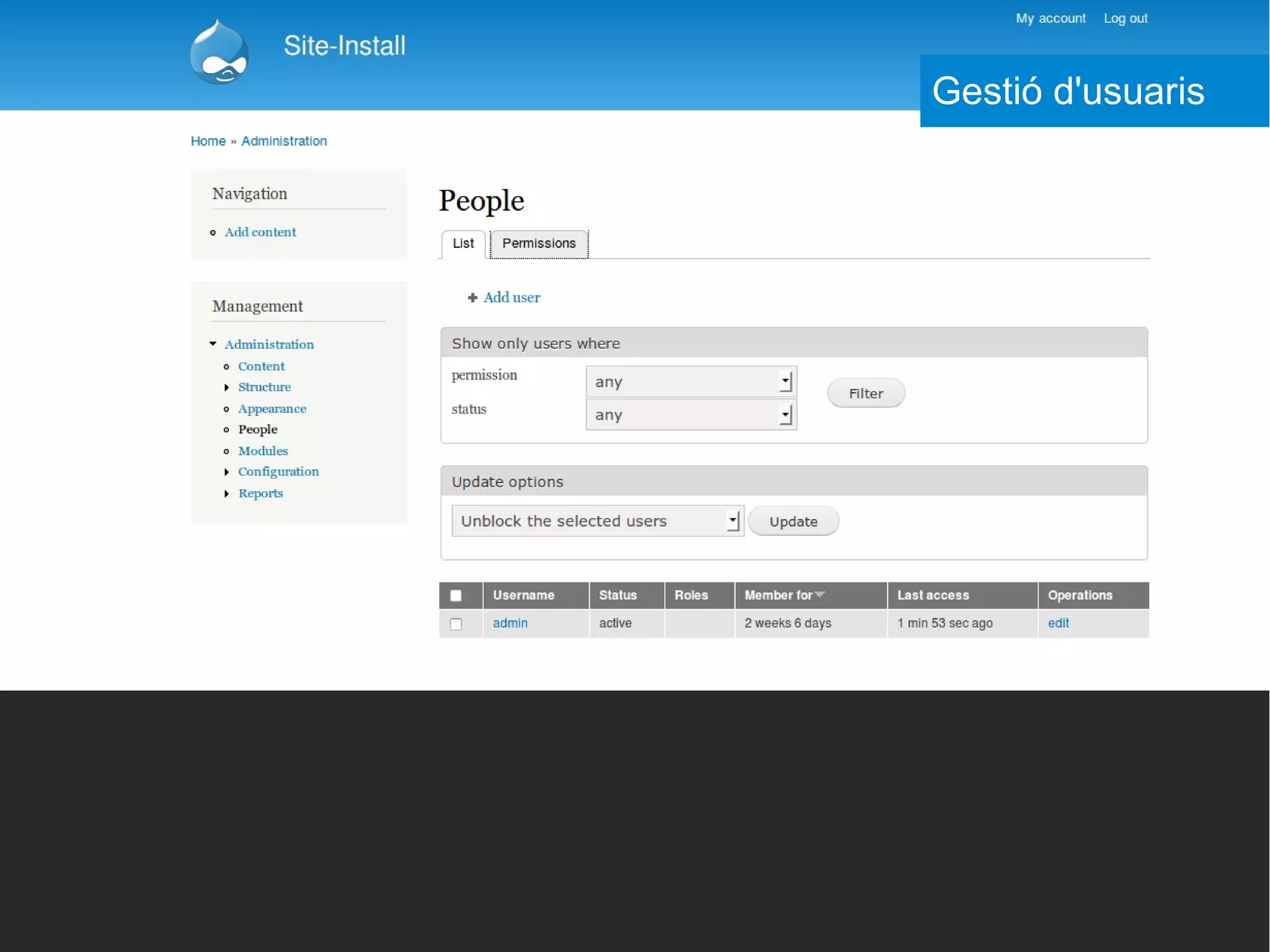
Task: Expand the Structure menu triangle
Action: (x=226, y=387)
